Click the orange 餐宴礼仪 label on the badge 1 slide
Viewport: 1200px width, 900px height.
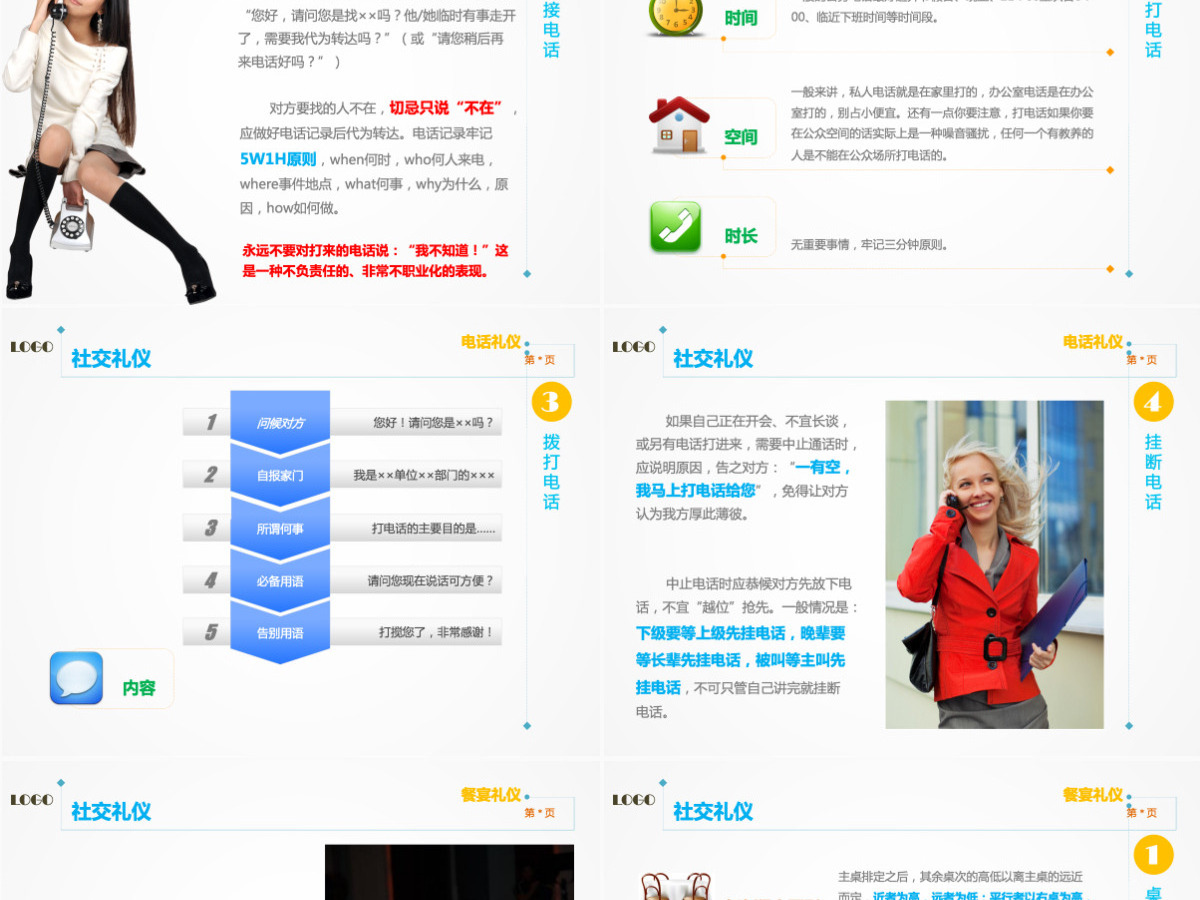pyautogui.click(x=1093, y=794)
